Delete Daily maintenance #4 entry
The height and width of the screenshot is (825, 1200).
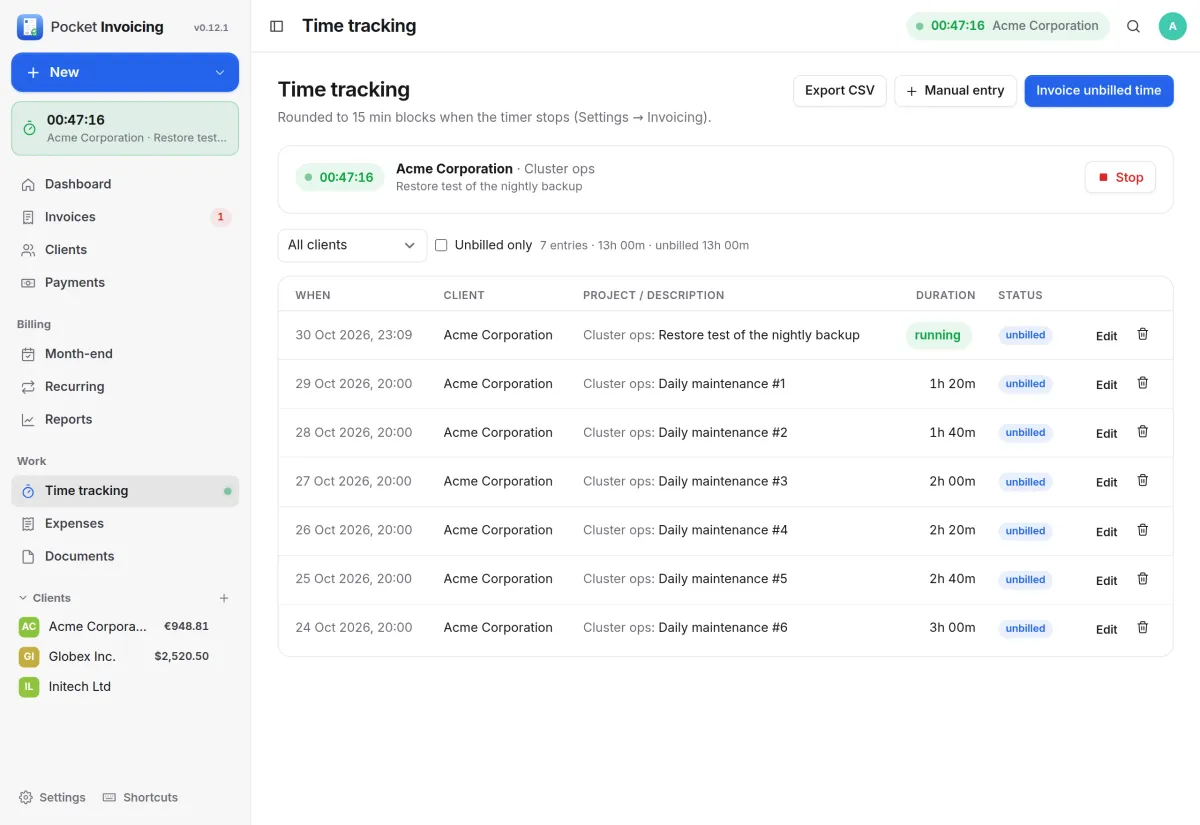click(1143, 530)
